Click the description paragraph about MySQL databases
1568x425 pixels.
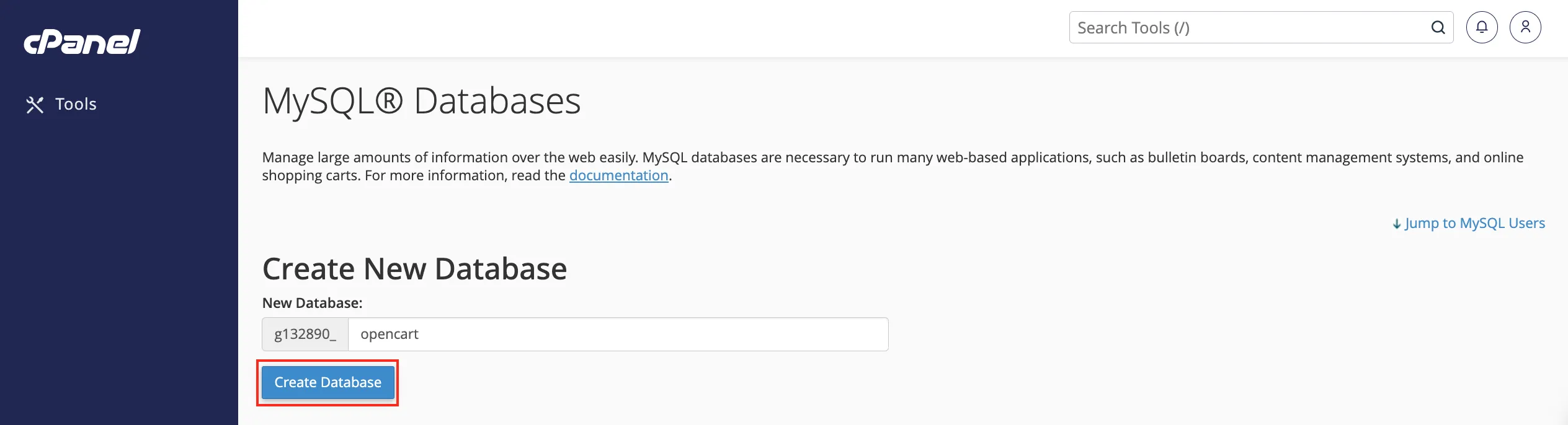(x=893, y=166)
